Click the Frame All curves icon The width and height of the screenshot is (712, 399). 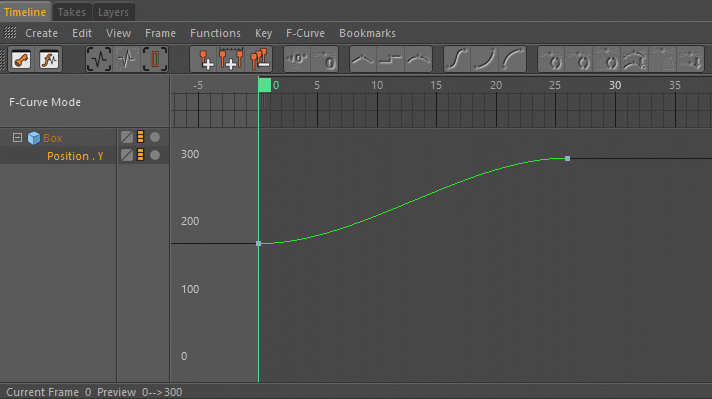point(99,59)
